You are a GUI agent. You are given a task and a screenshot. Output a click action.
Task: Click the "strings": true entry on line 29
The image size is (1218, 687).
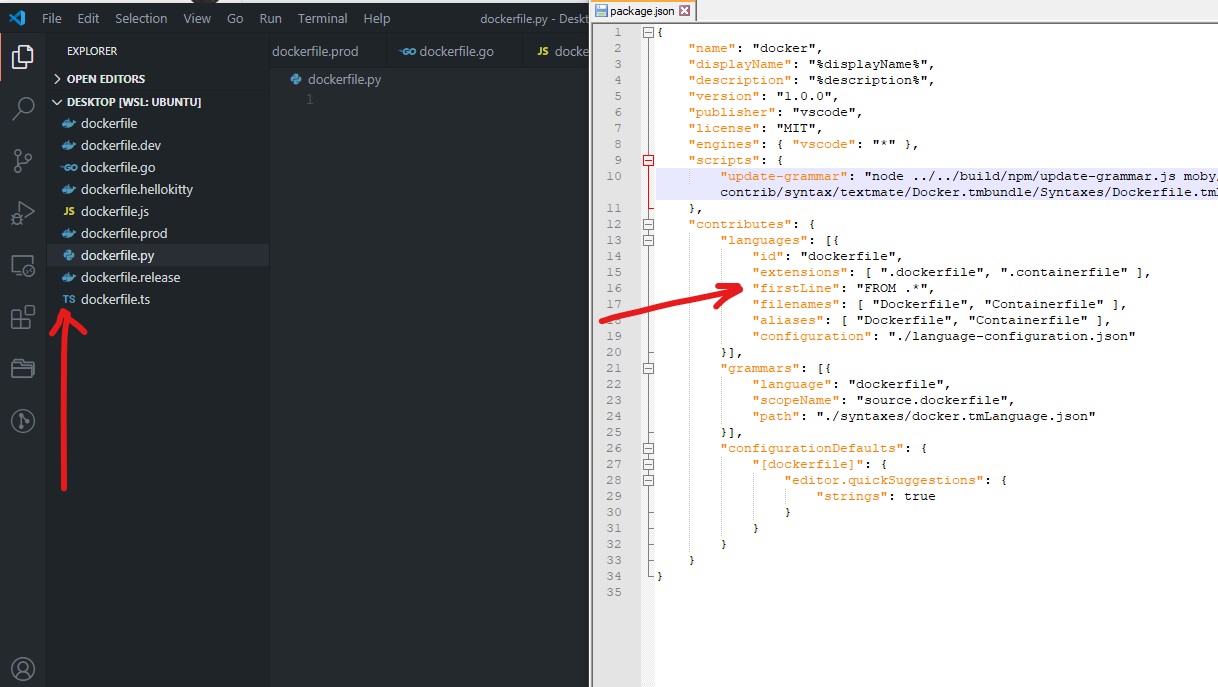(876, 496)
